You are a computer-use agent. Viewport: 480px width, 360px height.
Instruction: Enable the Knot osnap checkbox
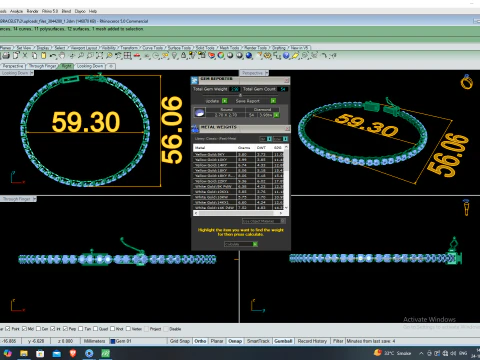point(112,329)
